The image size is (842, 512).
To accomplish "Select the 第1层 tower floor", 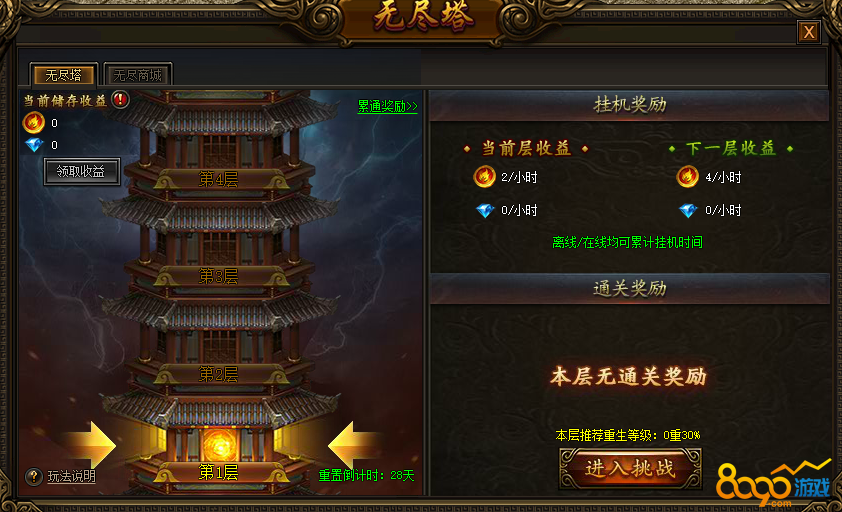I will [219, 472].
